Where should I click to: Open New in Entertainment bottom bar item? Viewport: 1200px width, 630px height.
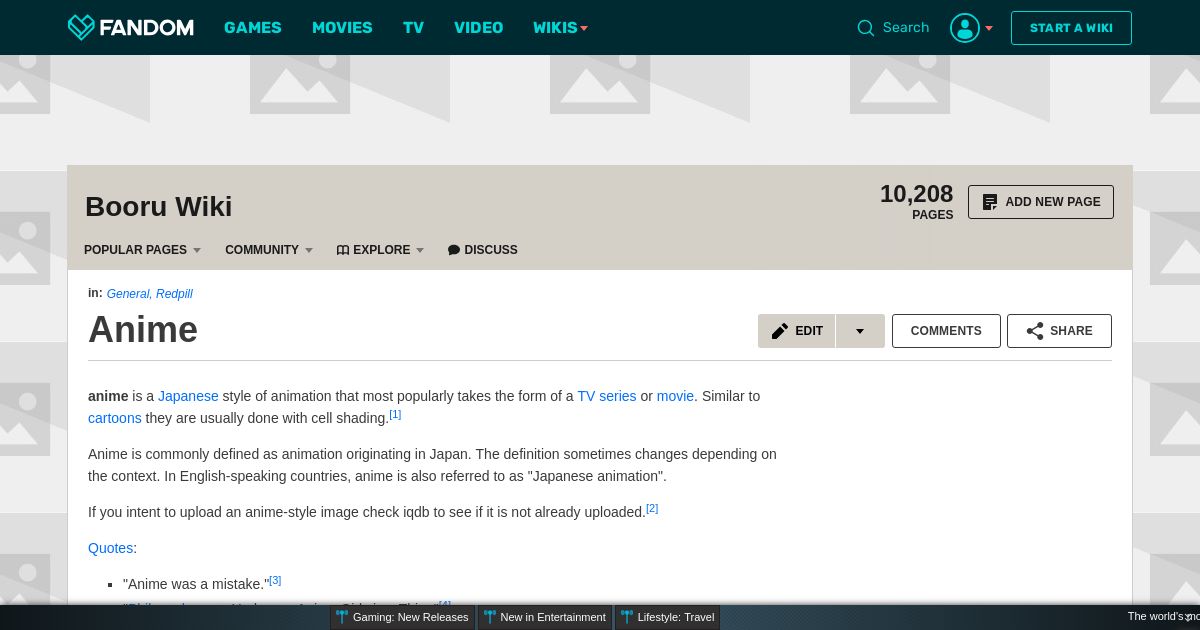pyautogui.click(x=545, y=617)
